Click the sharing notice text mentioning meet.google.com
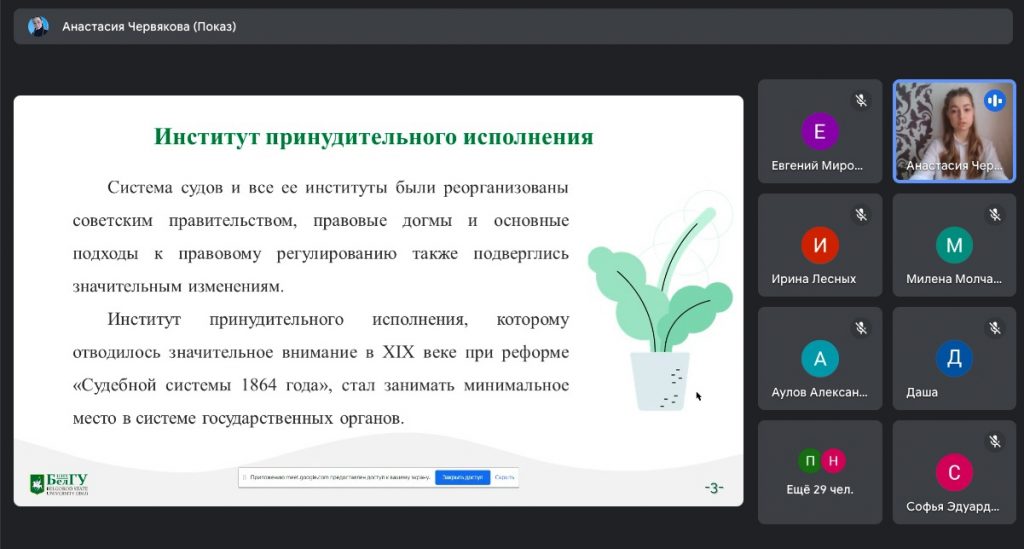 pos(340,477)
